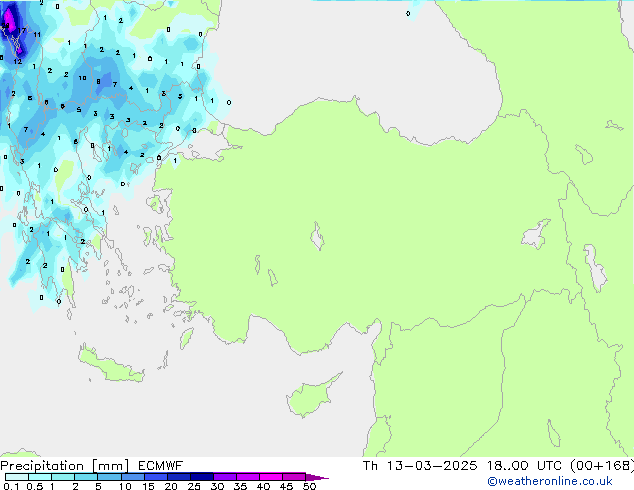Click the 0.1–0.5 mm palest legend swatch

[17, 477]
